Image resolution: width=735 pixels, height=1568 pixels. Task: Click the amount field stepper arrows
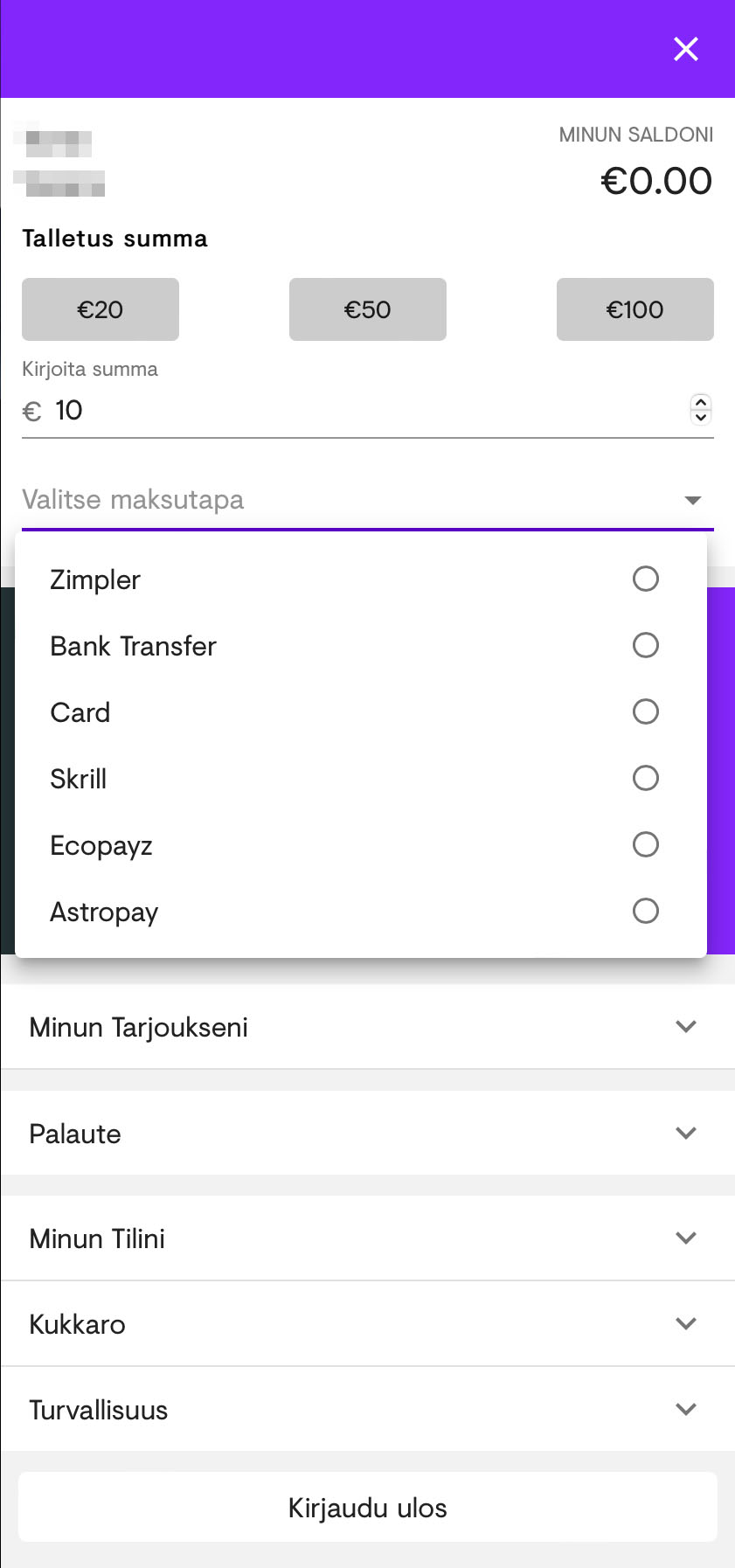pos(701,409)
